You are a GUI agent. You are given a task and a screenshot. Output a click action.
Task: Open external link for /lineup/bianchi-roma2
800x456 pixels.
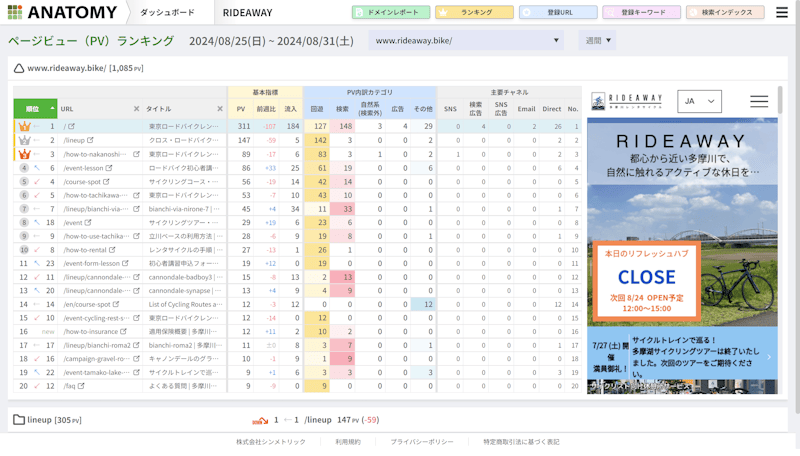click(x=136, y=345)
